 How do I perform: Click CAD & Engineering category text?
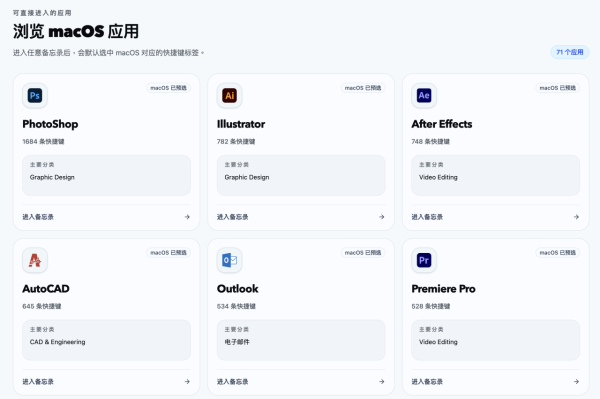tap(57, 342)
